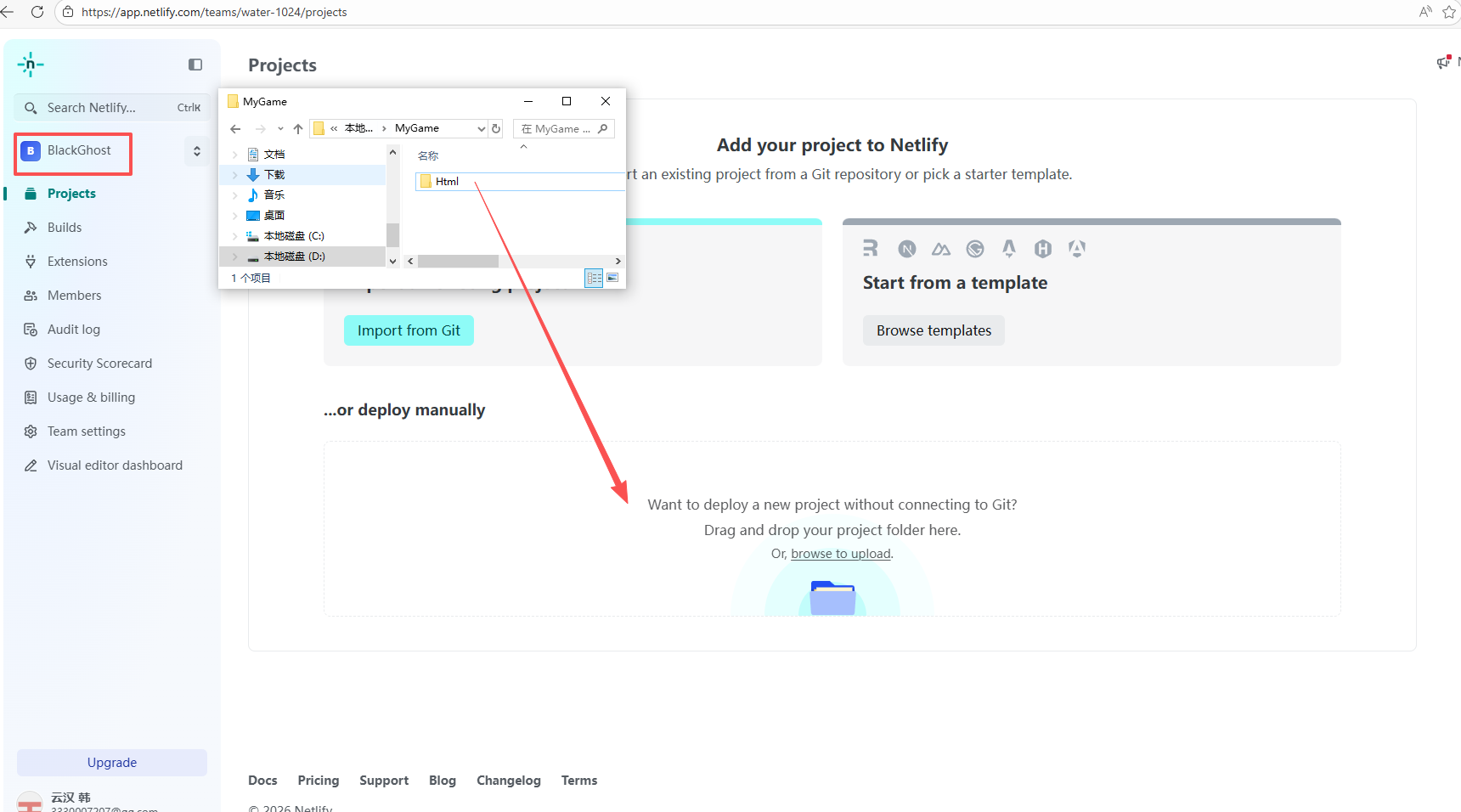This screenshot has height=812, width=1461.
Task: Open Security Scorecard page
Action: [x=99, y=364]
